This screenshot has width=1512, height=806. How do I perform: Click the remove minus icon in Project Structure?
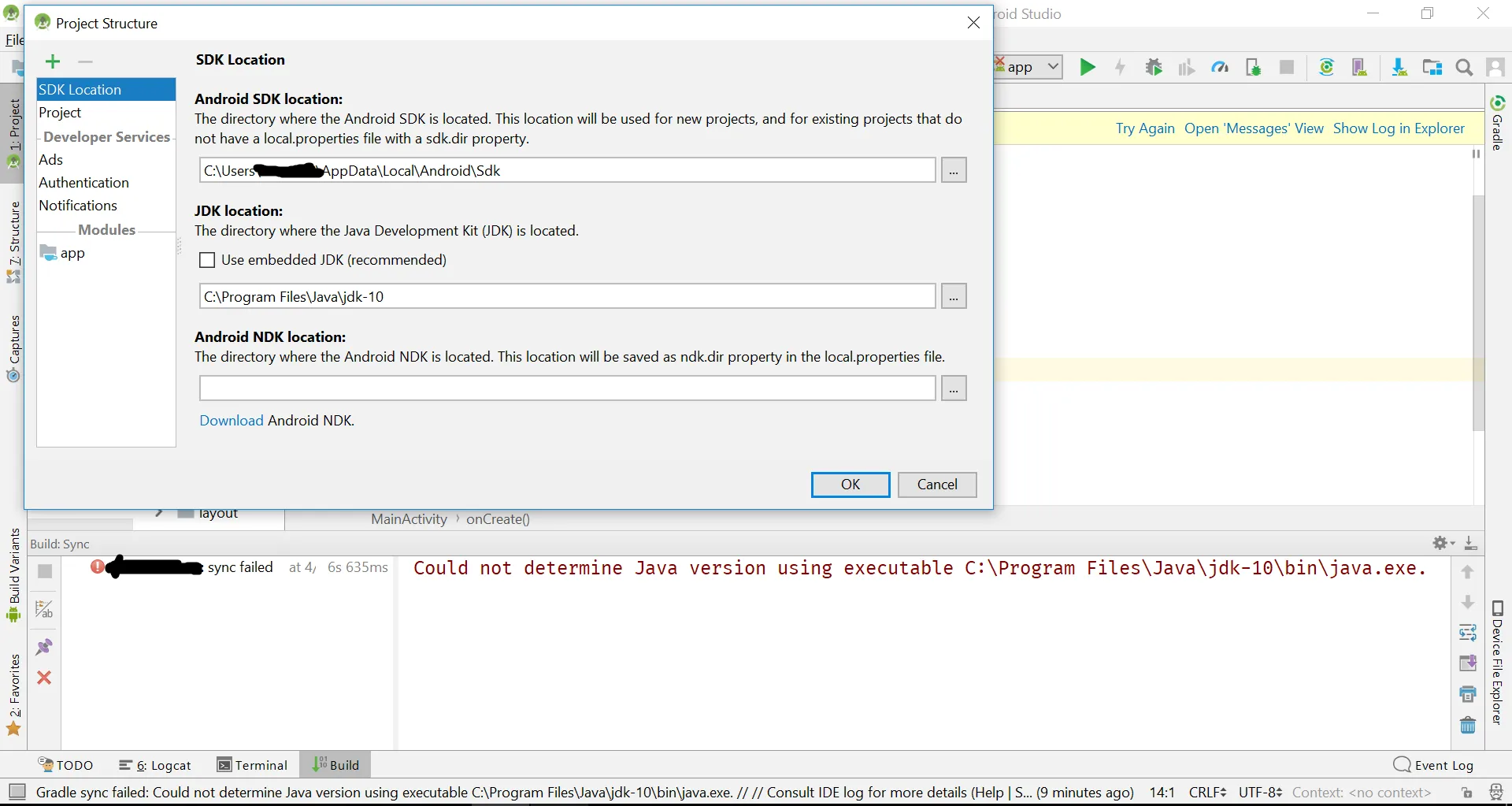[x=86, y=61]
